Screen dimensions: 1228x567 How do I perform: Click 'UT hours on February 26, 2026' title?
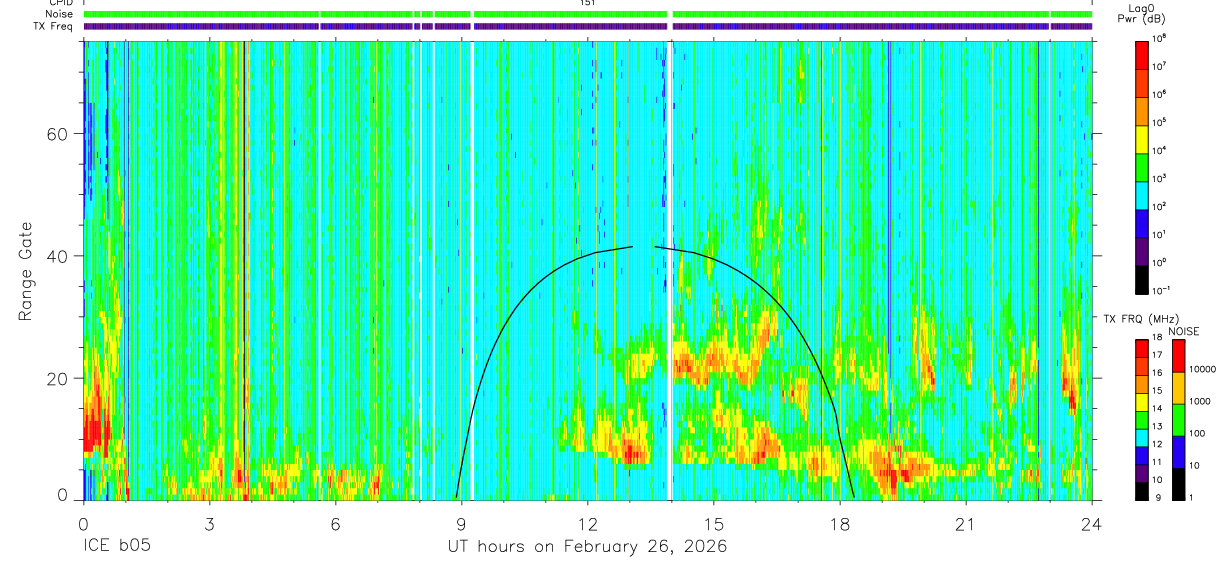tap(587, 547)
